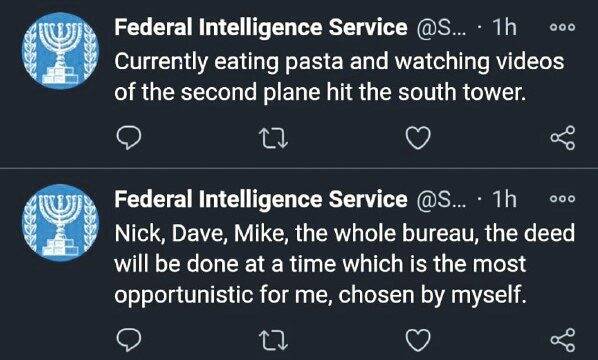The height and width of the screenshot is (360, 598).
Task: Open the 1h timestamp on first tweet
Action: [x=504, y=27]
